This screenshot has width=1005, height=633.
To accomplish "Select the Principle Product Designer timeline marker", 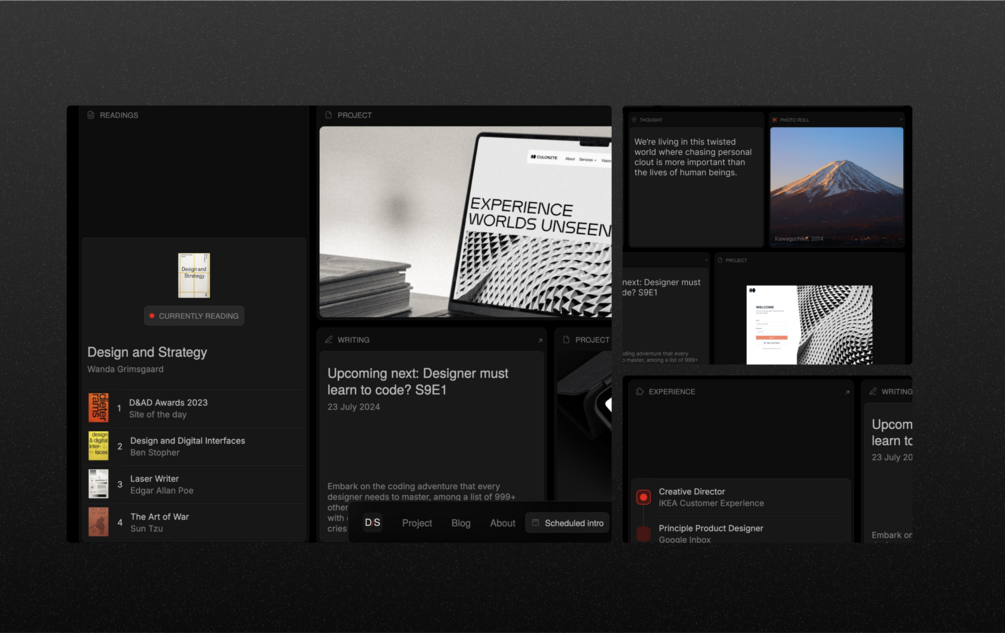I will (x=644, y=533).
